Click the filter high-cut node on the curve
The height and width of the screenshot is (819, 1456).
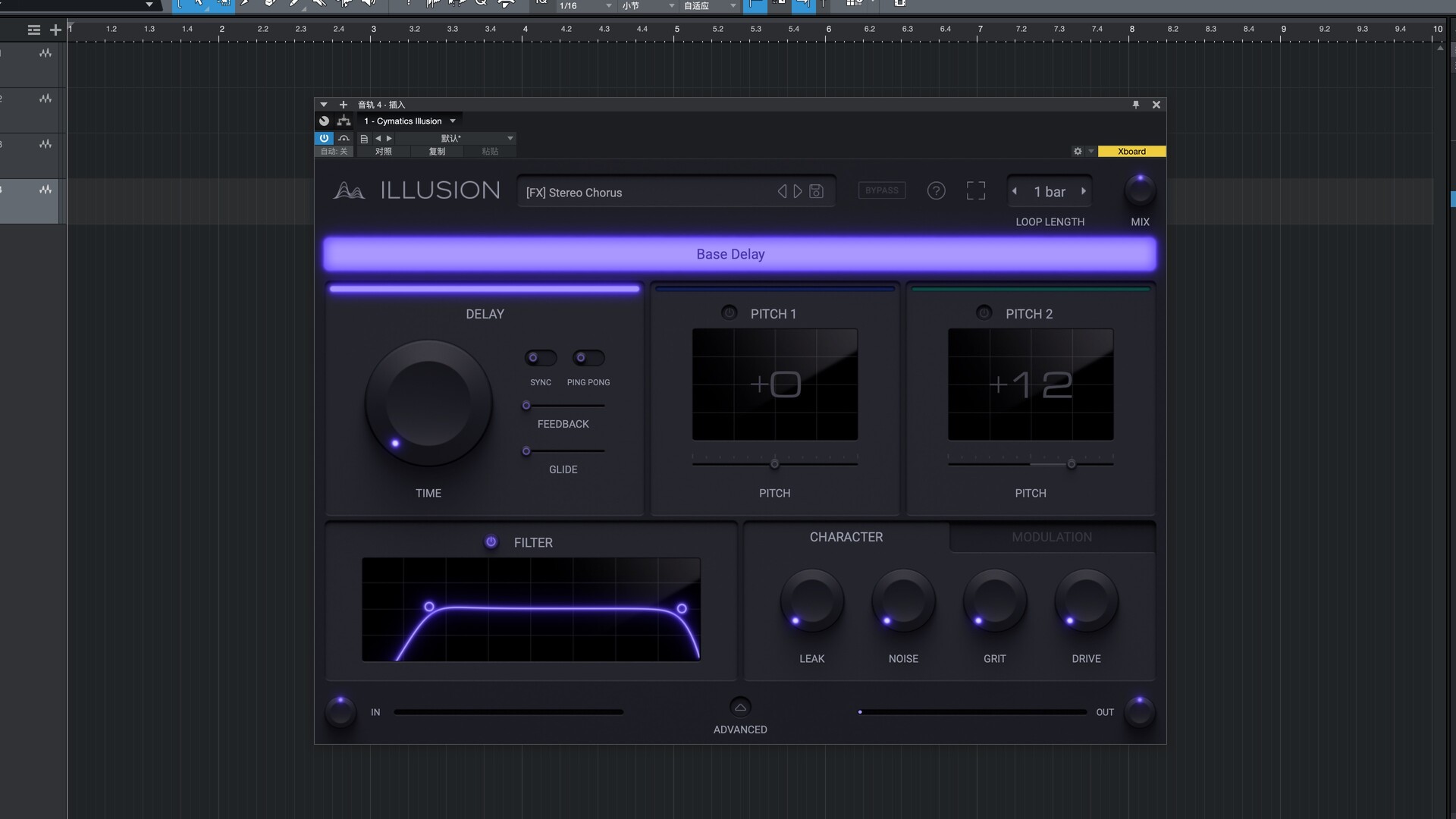[x=682, y=608]
